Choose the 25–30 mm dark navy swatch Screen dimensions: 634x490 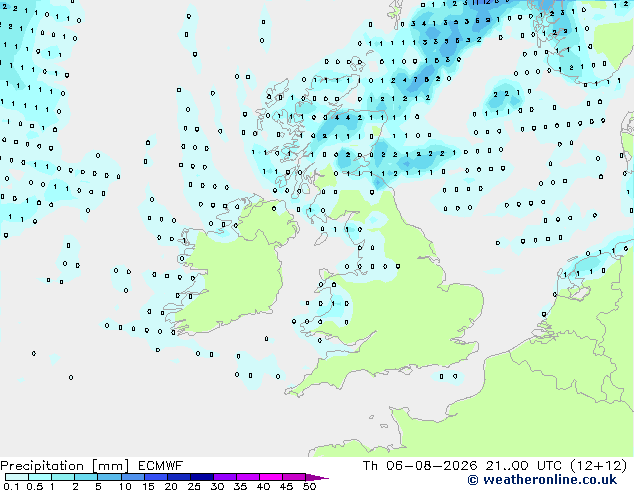click(202, 477)
